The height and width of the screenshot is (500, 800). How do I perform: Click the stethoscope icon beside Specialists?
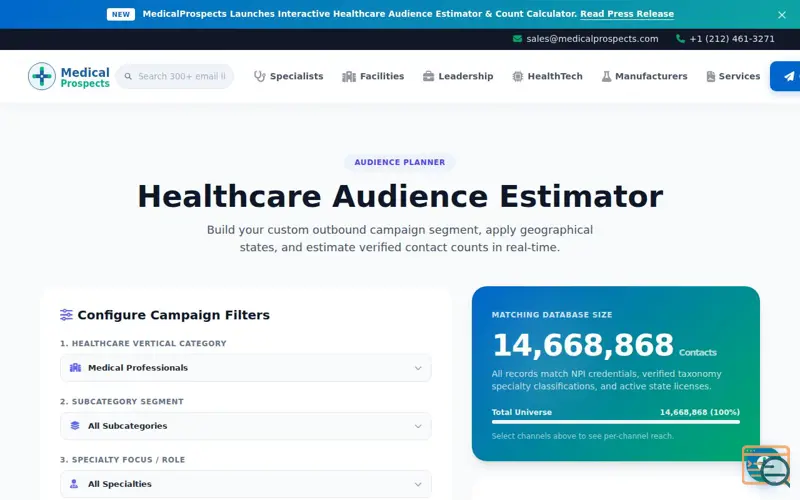260,76
